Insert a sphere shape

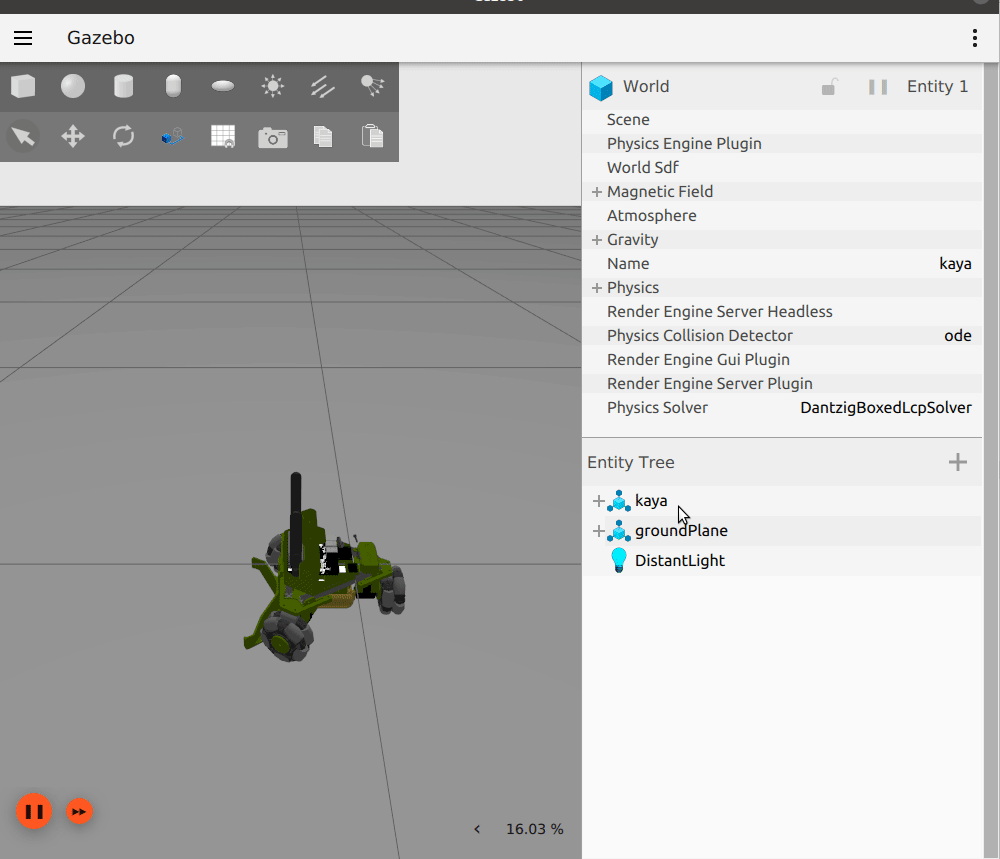pyautogui.click(x=73, y=86)
